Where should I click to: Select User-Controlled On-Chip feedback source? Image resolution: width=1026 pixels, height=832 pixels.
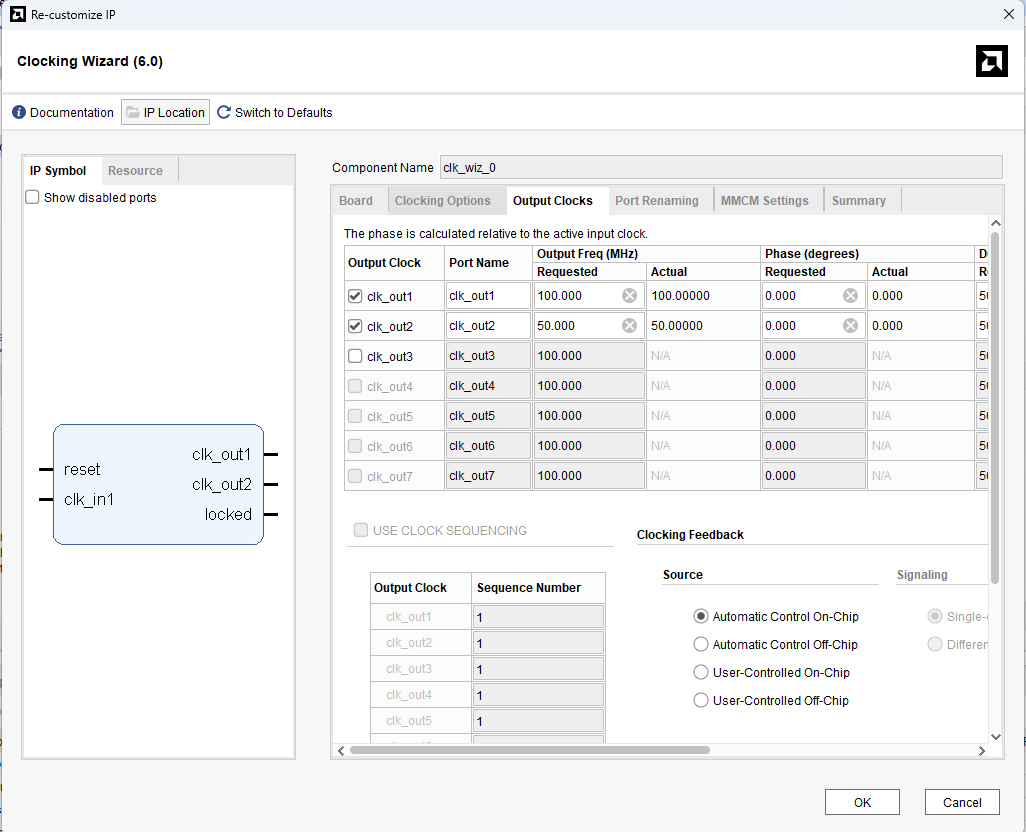(701, 673)
